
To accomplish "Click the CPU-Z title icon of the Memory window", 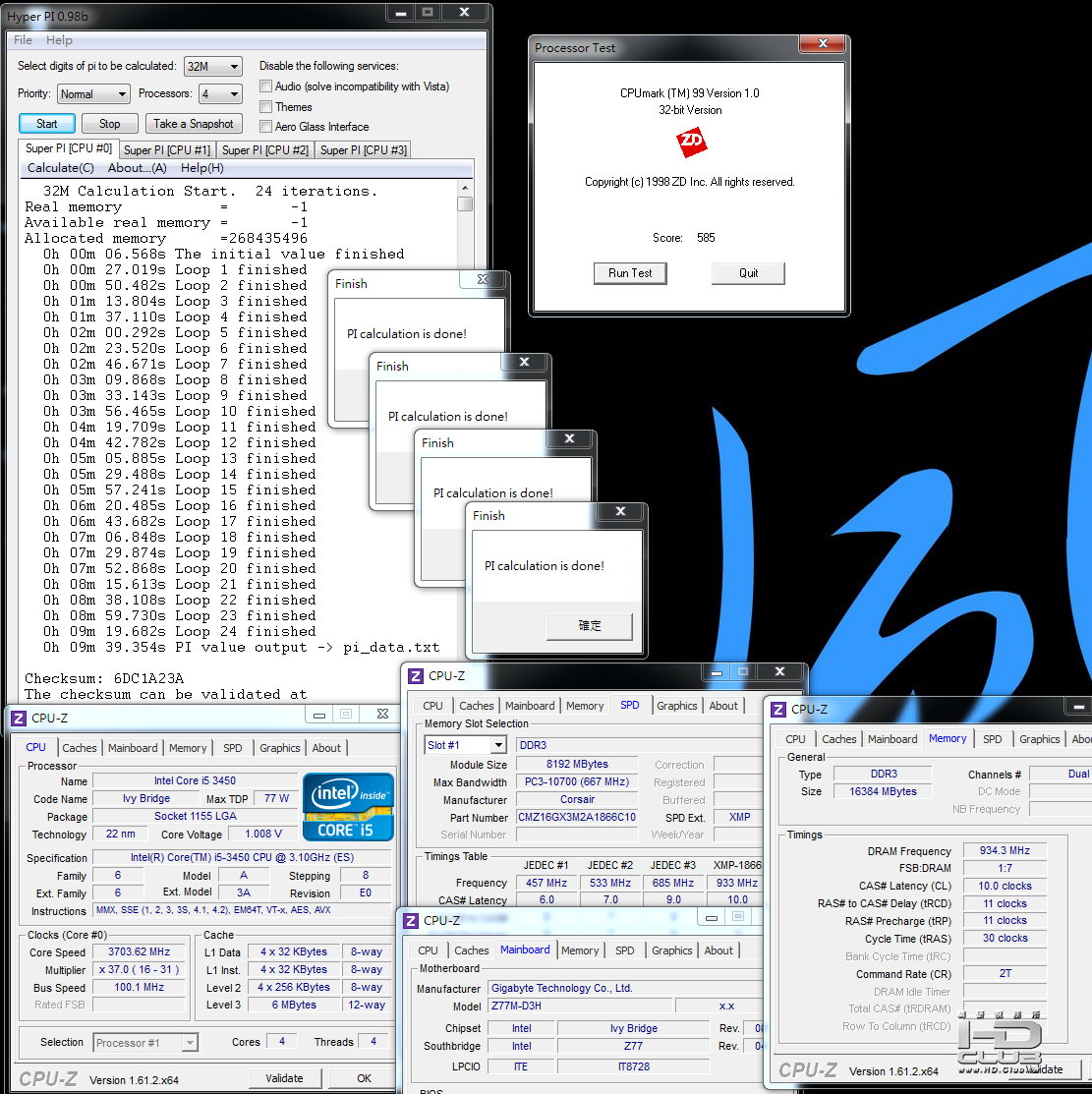I will 778,710.
